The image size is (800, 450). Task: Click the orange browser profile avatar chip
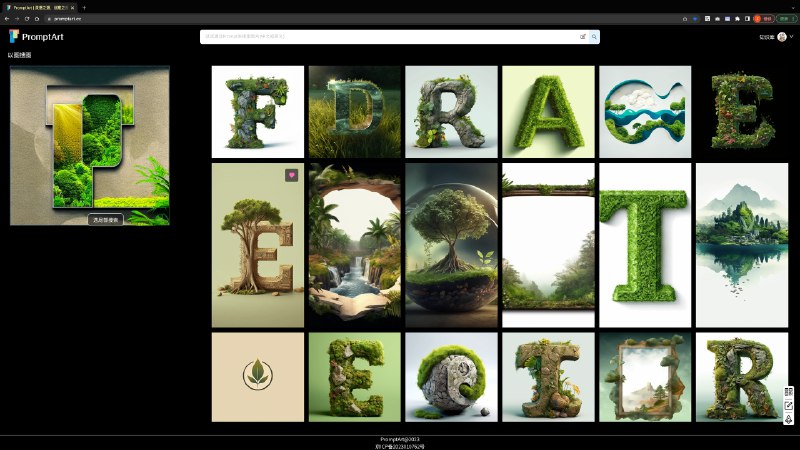pos(763,19)
